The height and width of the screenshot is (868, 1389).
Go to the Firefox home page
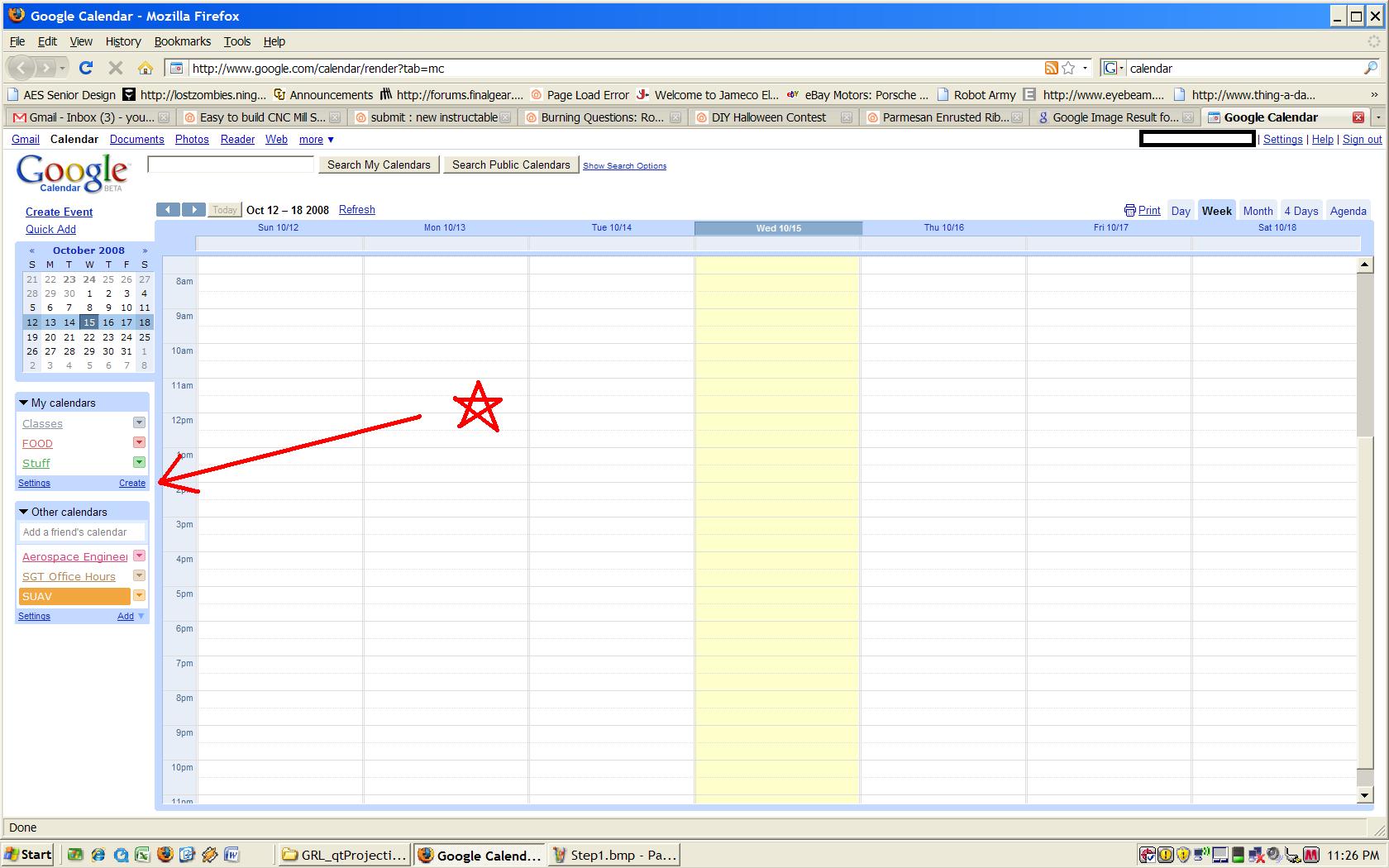point(146,68)
